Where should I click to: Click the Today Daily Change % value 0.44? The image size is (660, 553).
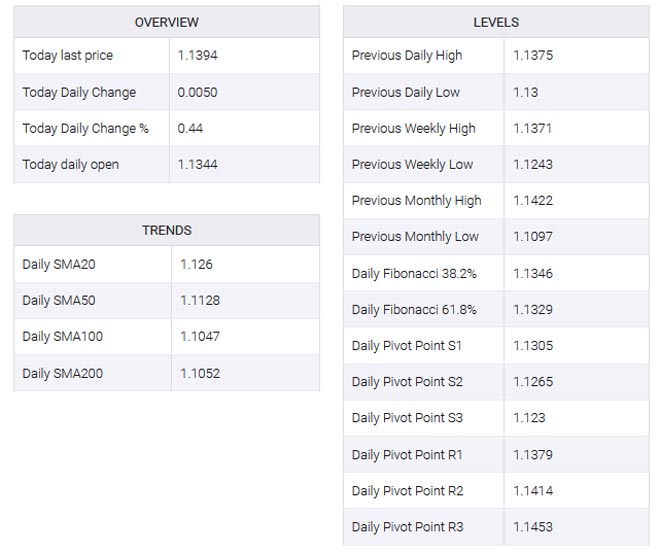pos(190,128)
